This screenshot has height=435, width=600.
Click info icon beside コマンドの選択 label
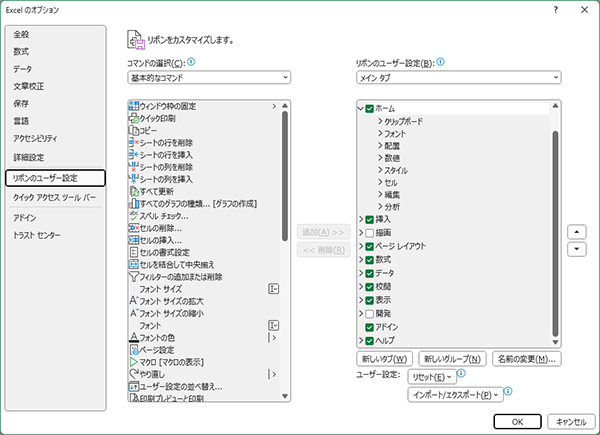point(191,62)
